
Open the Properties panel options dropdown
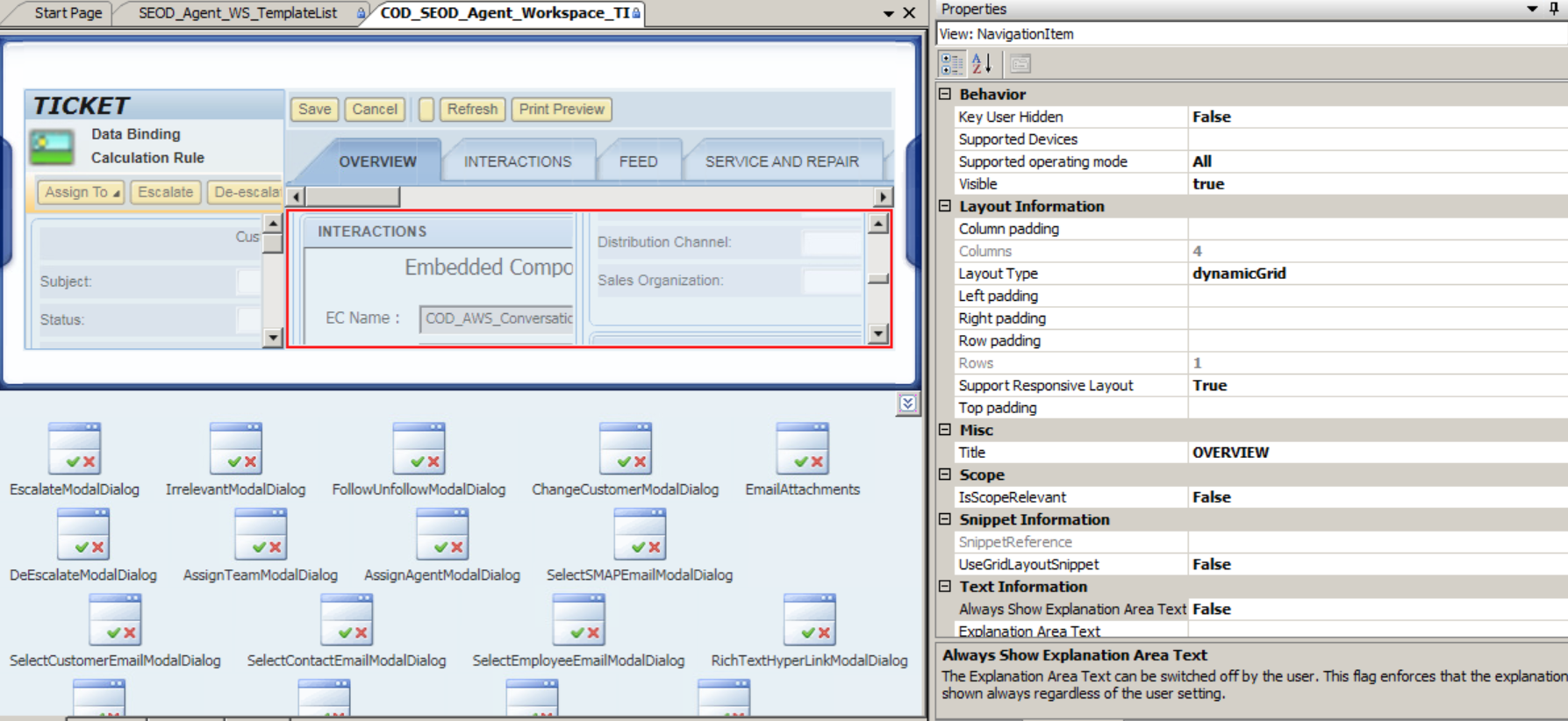pos(1532,9)
